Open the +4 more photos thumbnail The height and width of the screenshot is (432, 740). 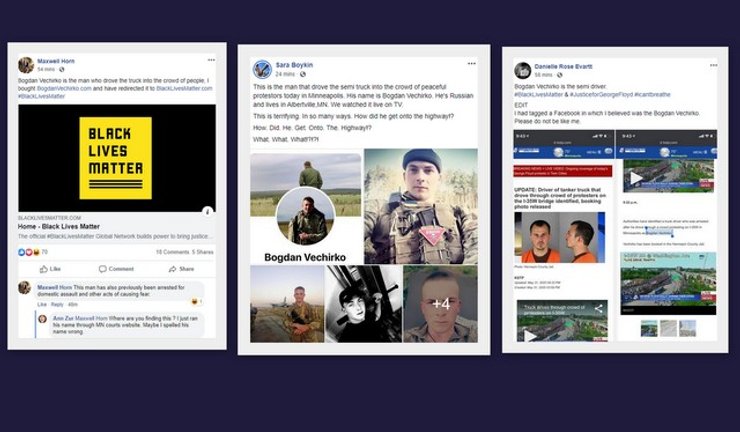(x=440, y=304)
